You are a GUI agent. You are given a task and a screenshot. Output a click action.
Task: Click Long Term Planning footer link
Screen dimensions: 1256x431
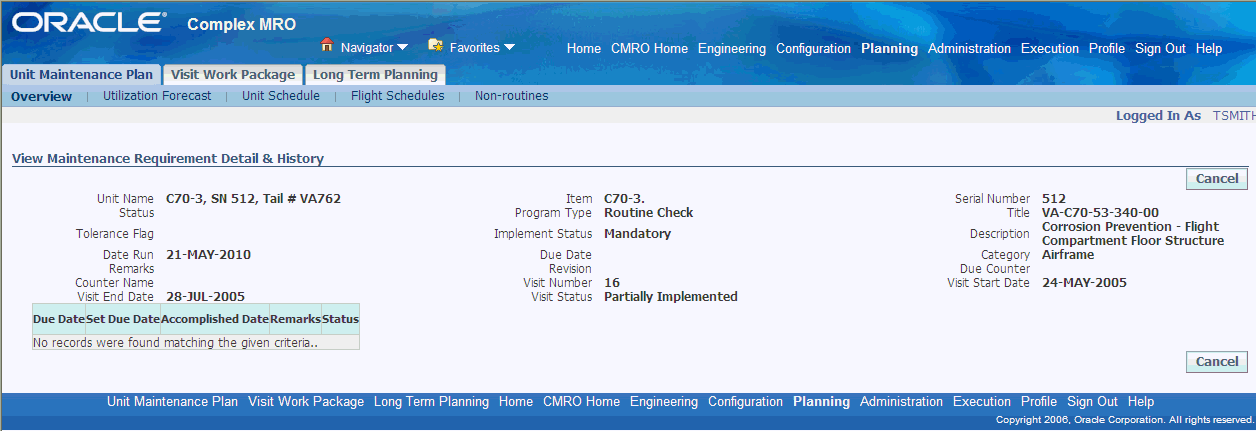[431, 402]
